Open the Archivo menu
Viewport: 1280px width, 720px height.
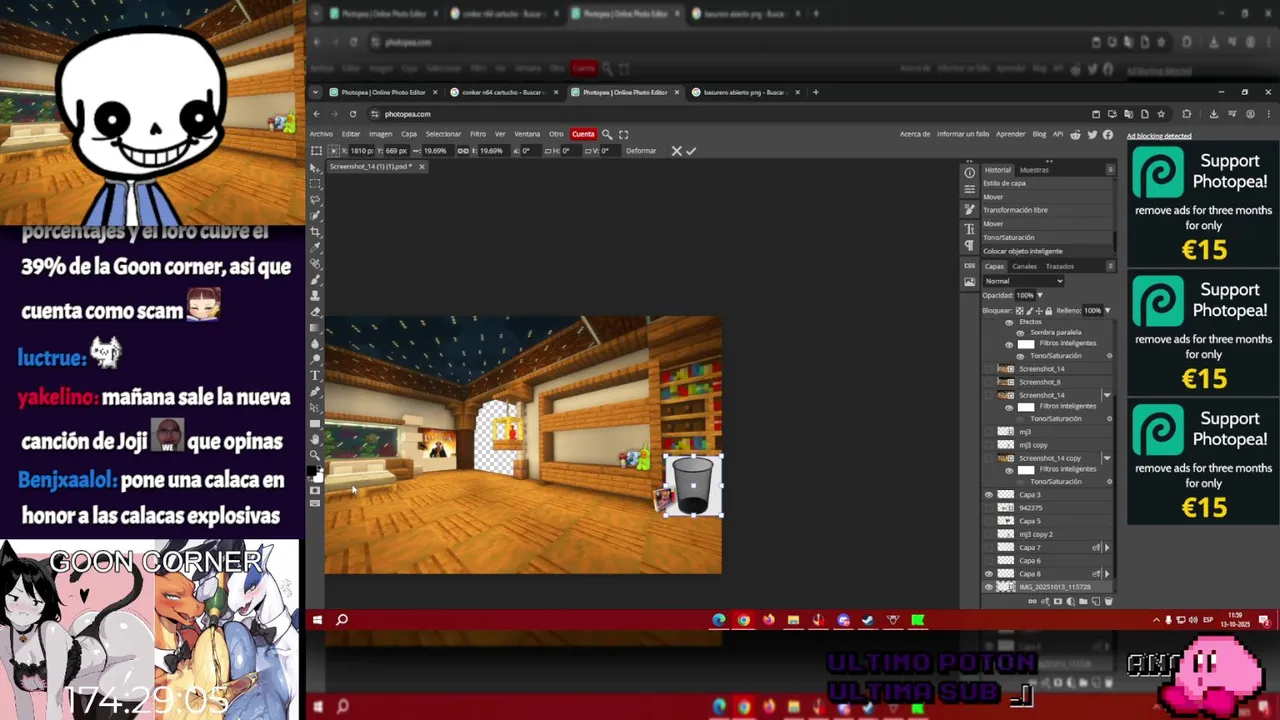pyautogui.click(x=321, y=134)
